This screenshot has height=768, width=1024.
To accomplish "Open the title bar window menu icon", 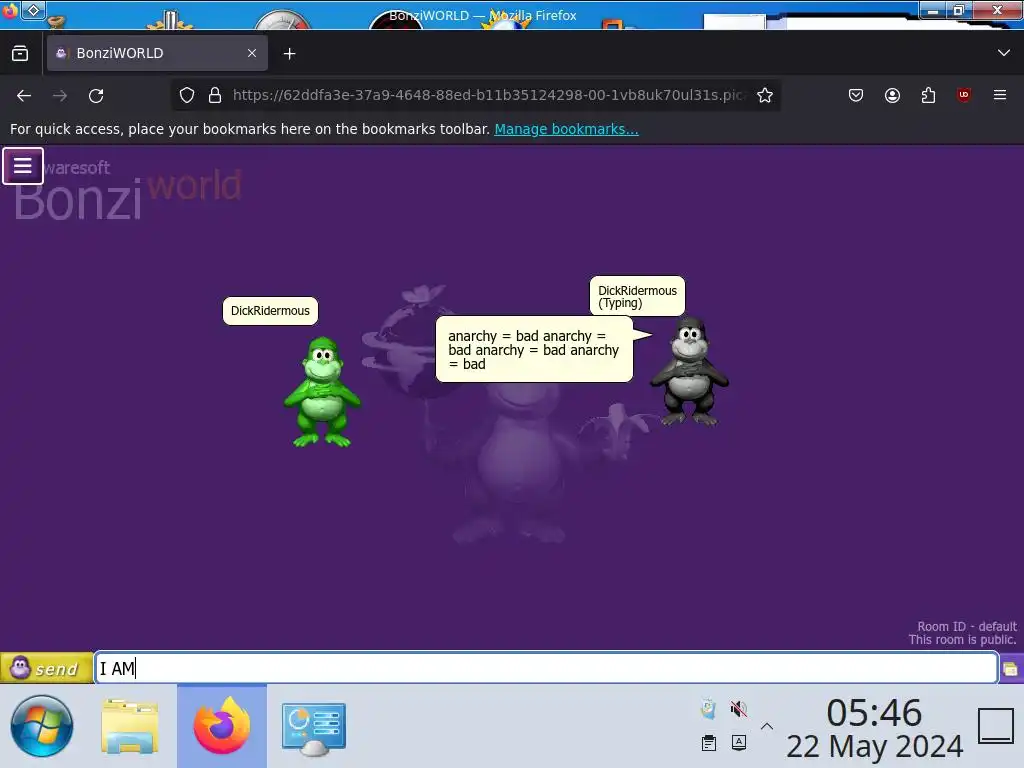I will click(10, 10).
